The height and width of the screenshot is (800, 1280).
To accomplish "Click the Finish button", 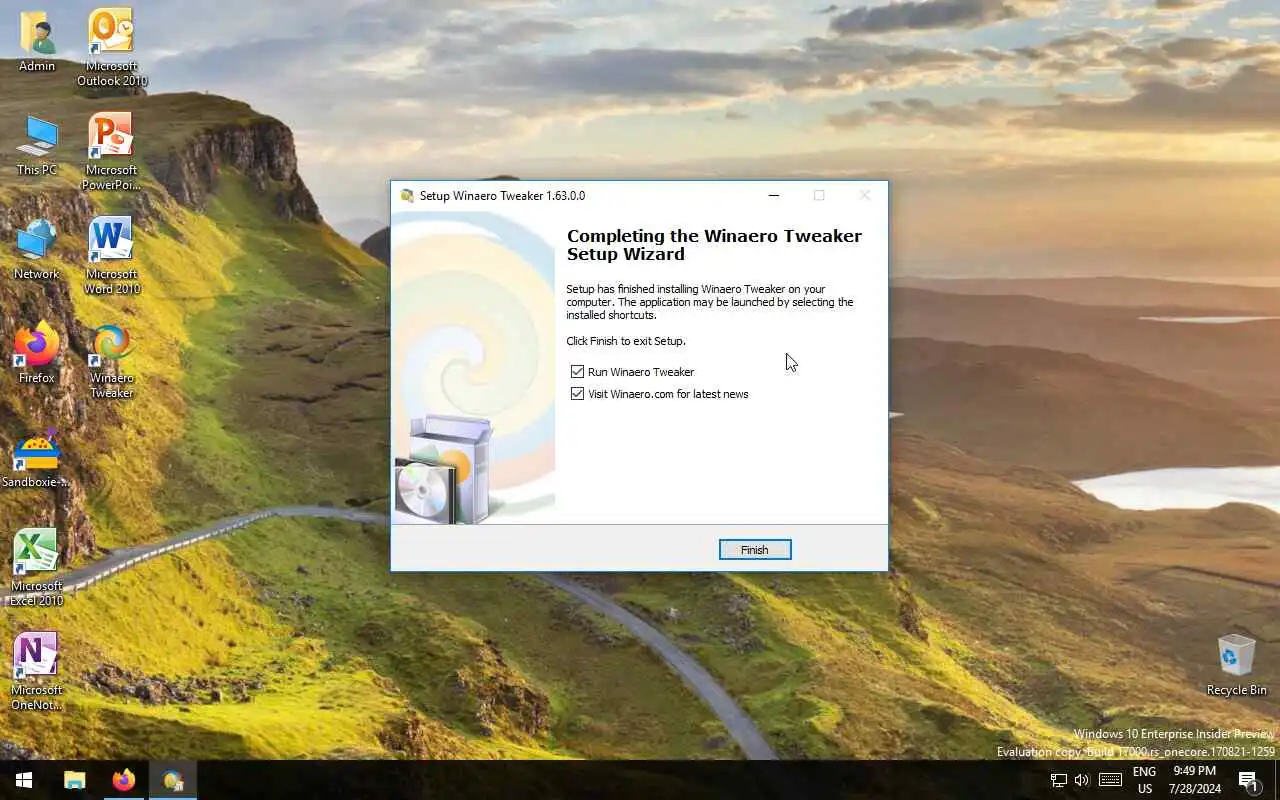I will pos(755,550).
